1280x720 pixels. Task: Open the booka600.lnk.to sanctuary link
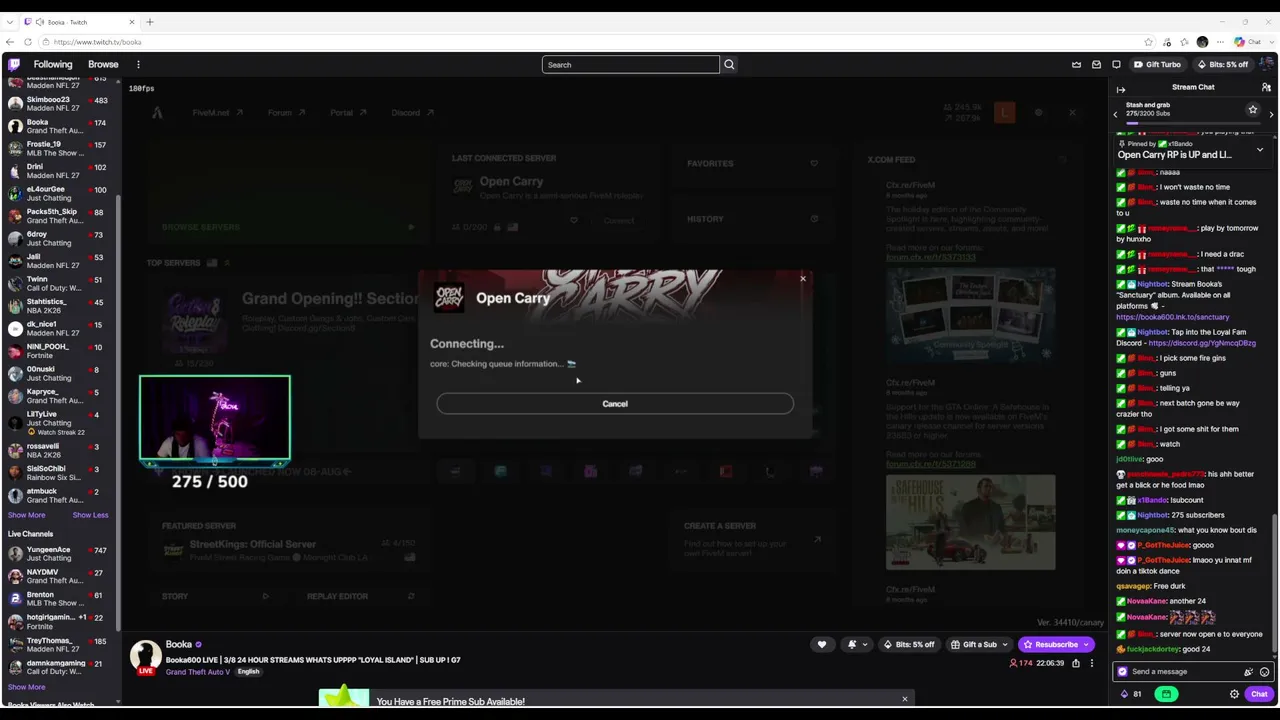pos(1173,317)
